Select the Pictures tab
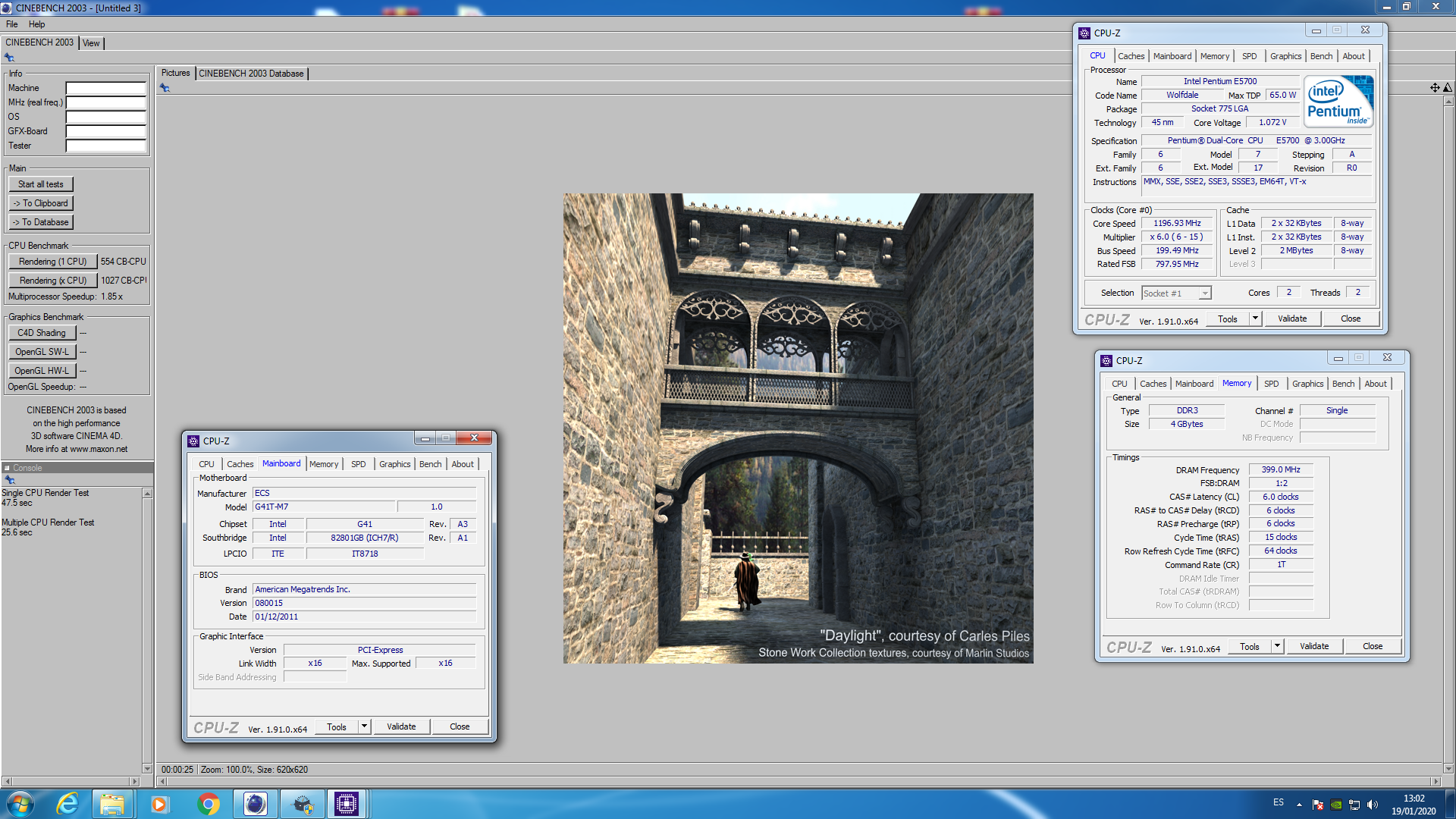This screenshot has height=819, width=1456. 176,73
